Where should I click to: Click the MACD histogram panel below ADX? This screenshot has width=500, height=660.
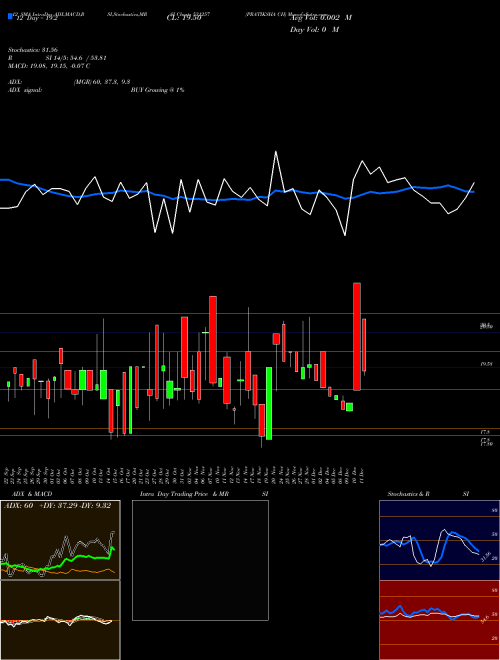pos(60,620)
